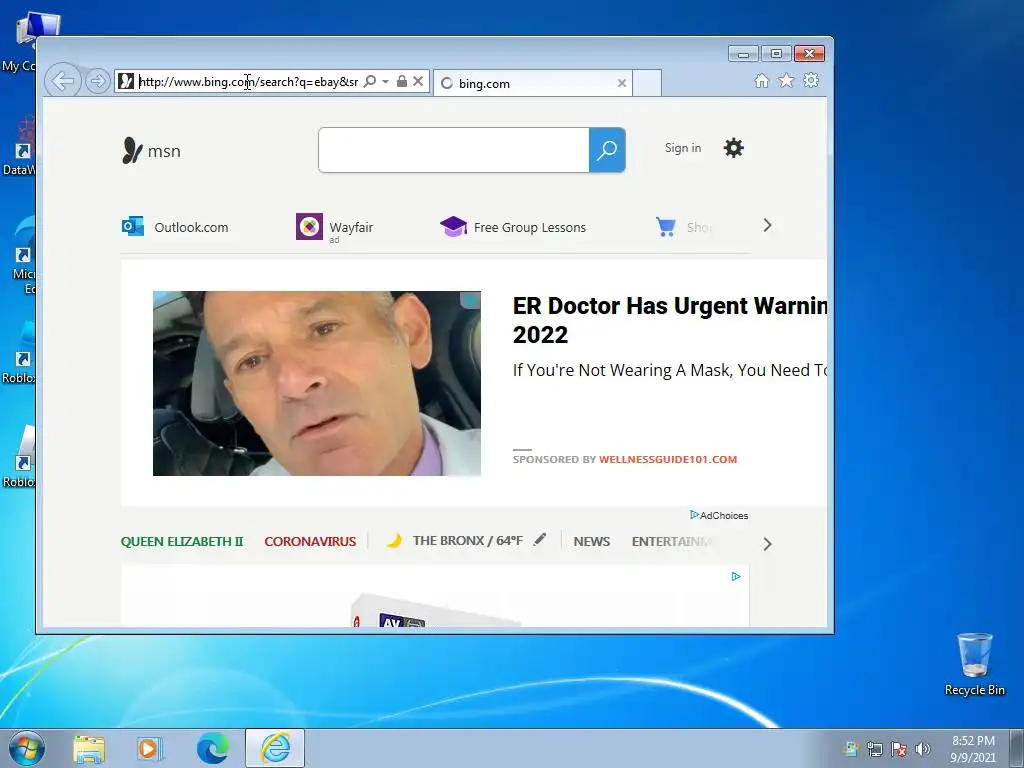Screen dimensions: 1024x768
Task: Click the WELLNESSGUIDE101.COM sponsor link
Action: (x=668, y=460)
